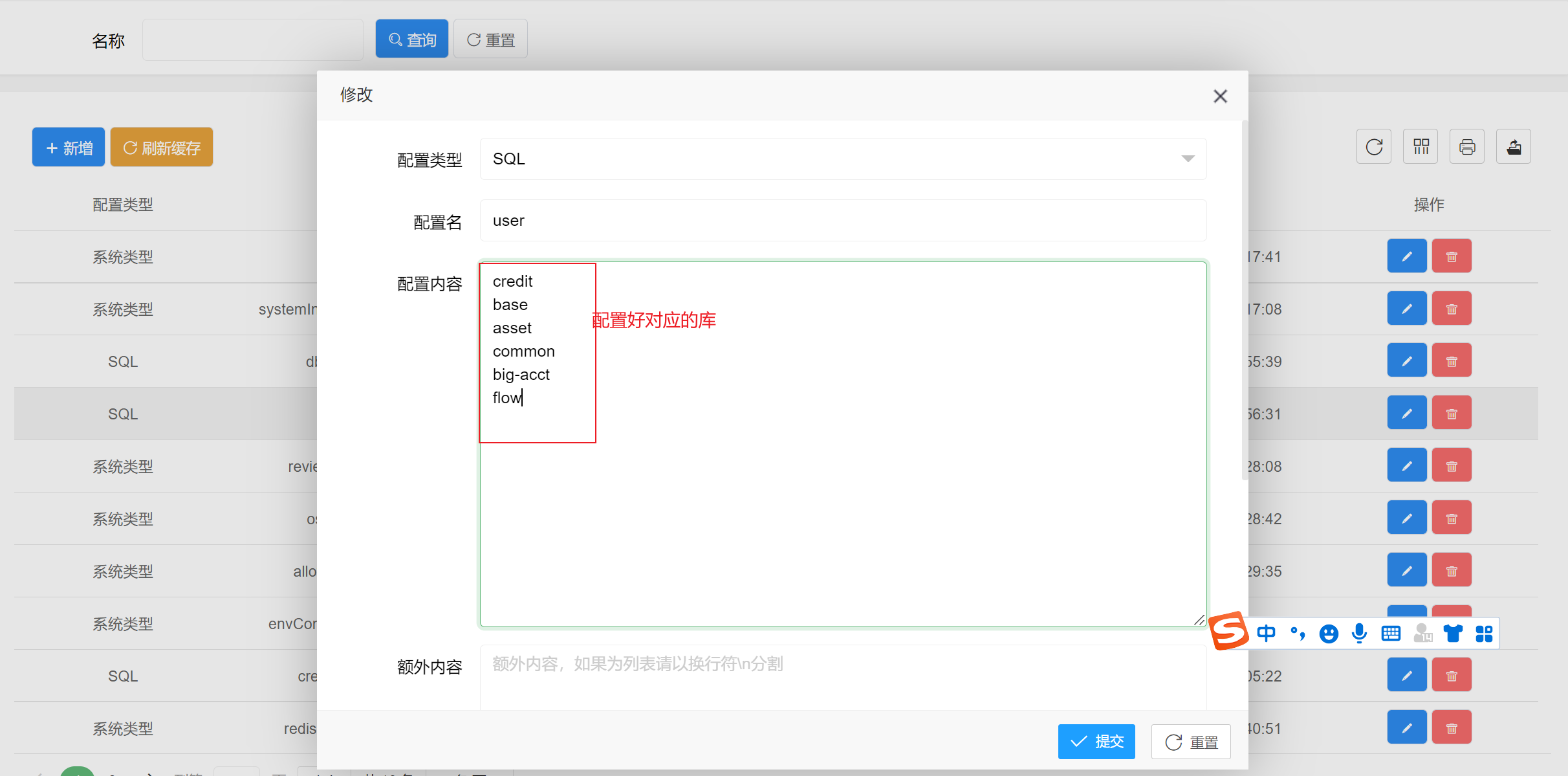Viewport: 1568px width, 776px height.
Task: Open Sogou soft keyboard icon
Action: pos(1390,633)
